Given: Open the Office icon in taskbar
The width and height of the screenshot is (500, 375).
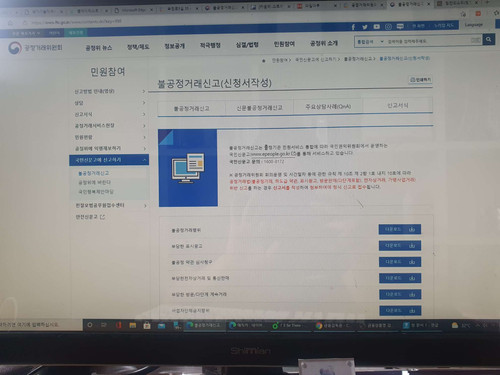Looking at the screenshot, I should click(x=118, y=325).
